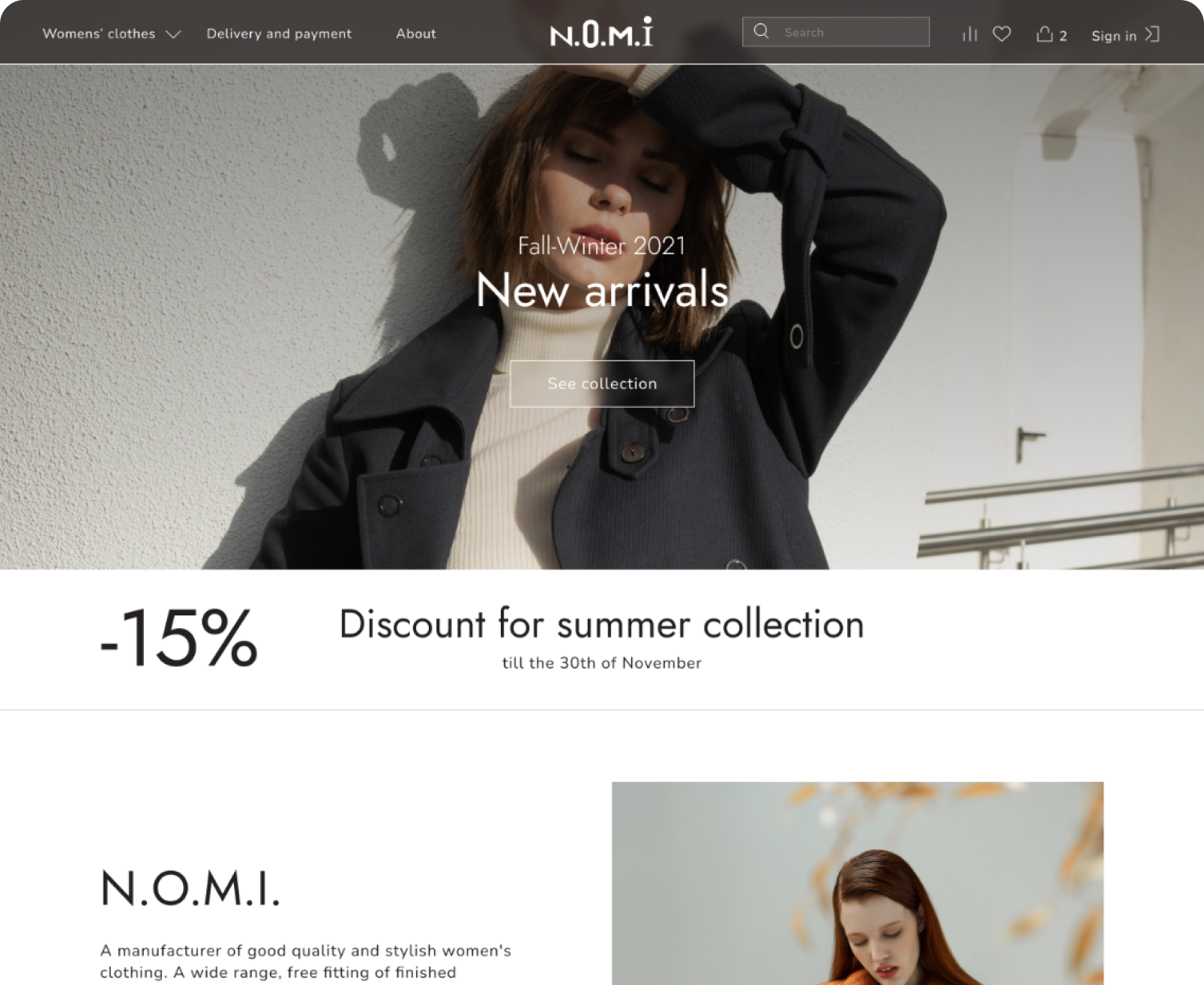Click the cart item count 2
Screen dimensions: 1204x985
click(1063, 36)
